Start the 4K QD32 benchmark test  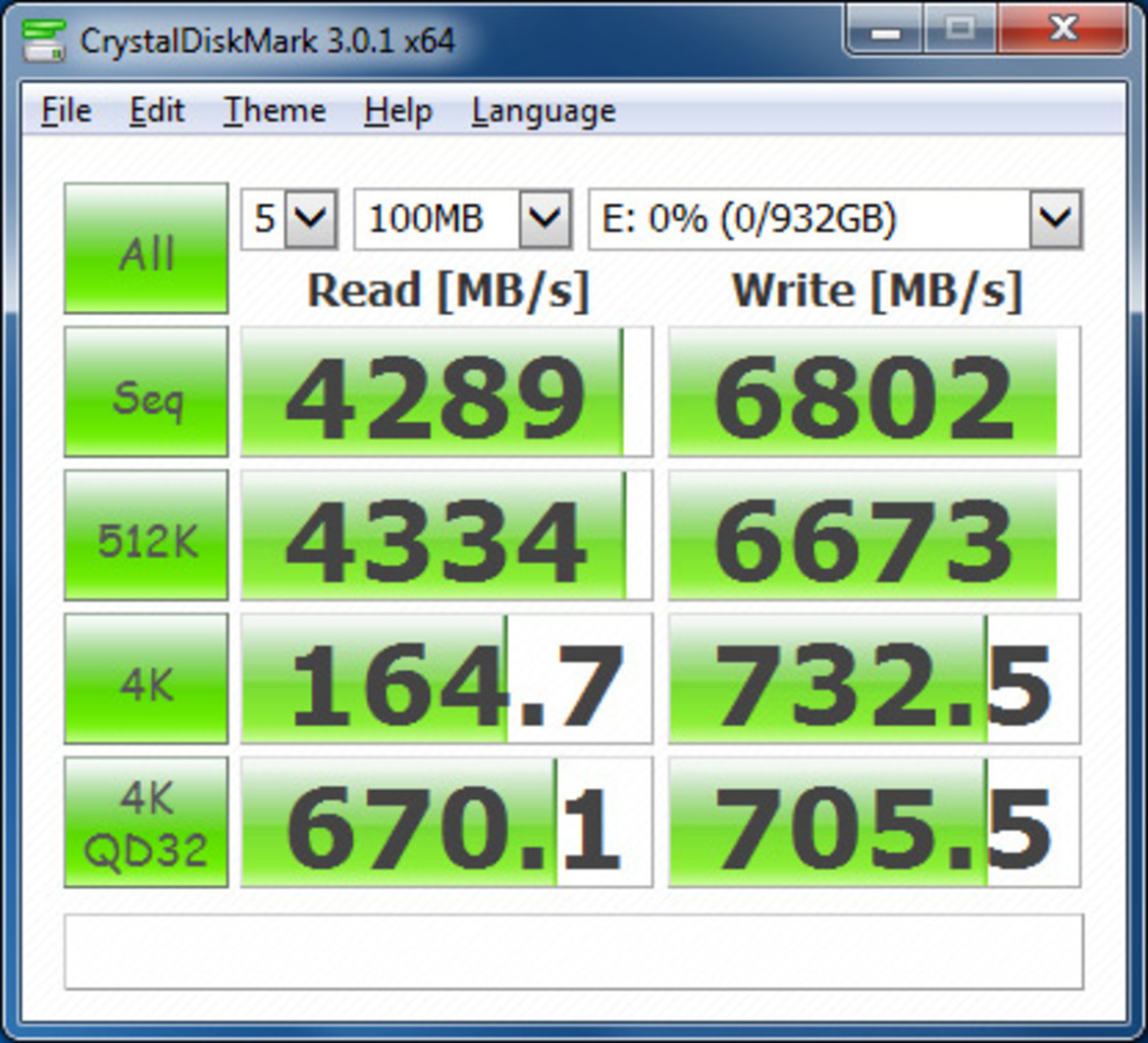coord(146,822)
